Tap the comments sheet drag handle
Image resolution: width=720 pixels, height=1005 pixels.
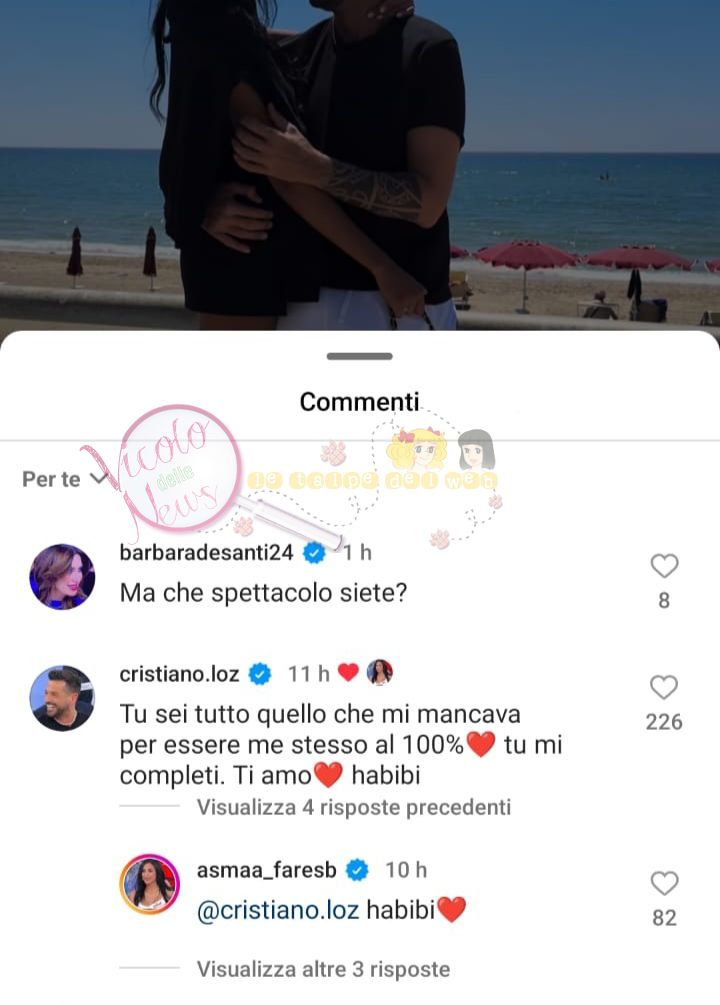click(360, 356)
